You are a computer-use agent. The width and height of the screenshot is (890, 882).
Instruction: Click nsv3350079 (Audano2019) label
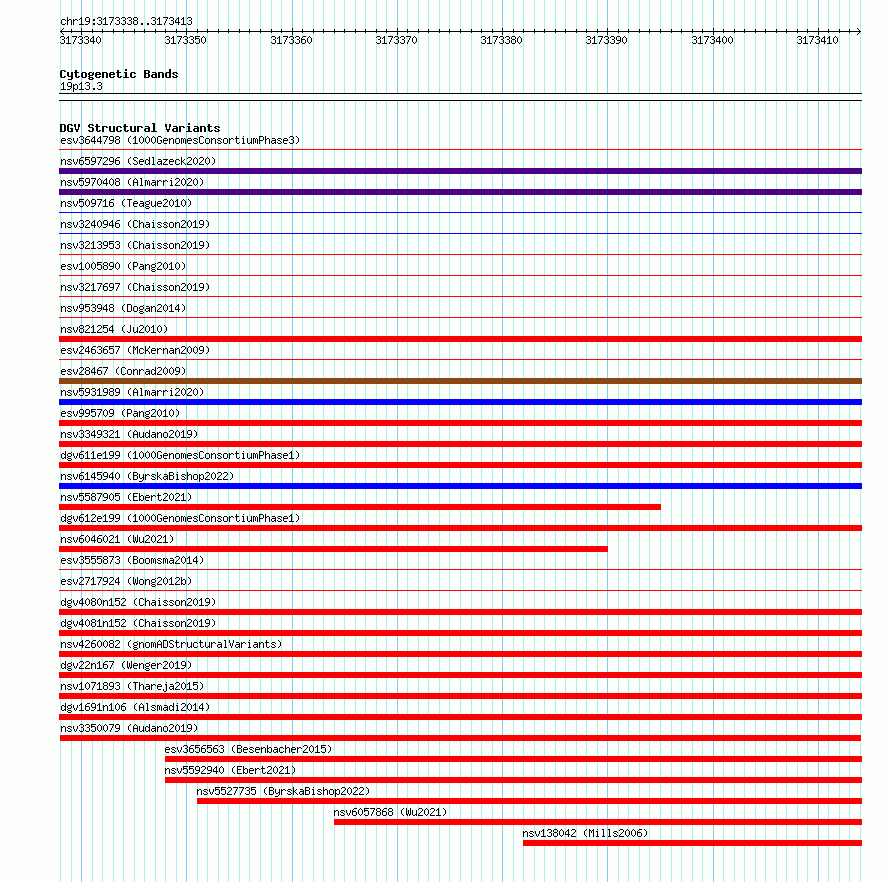coord(129,728)
